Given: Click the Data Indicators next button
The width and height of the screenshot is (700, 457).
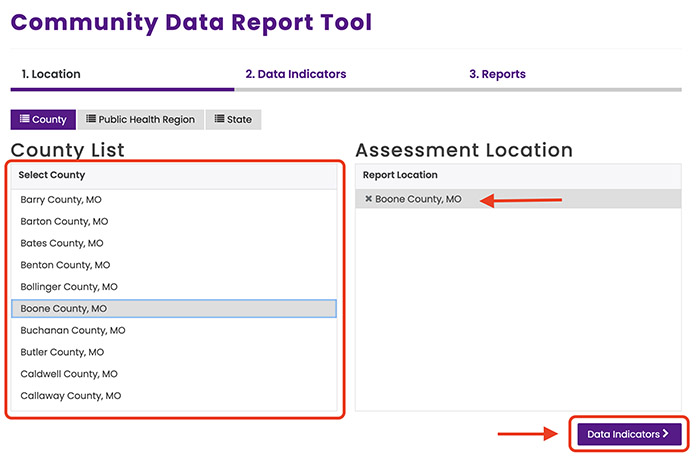Looking at the screenshot, I should (x=629, y=434).
